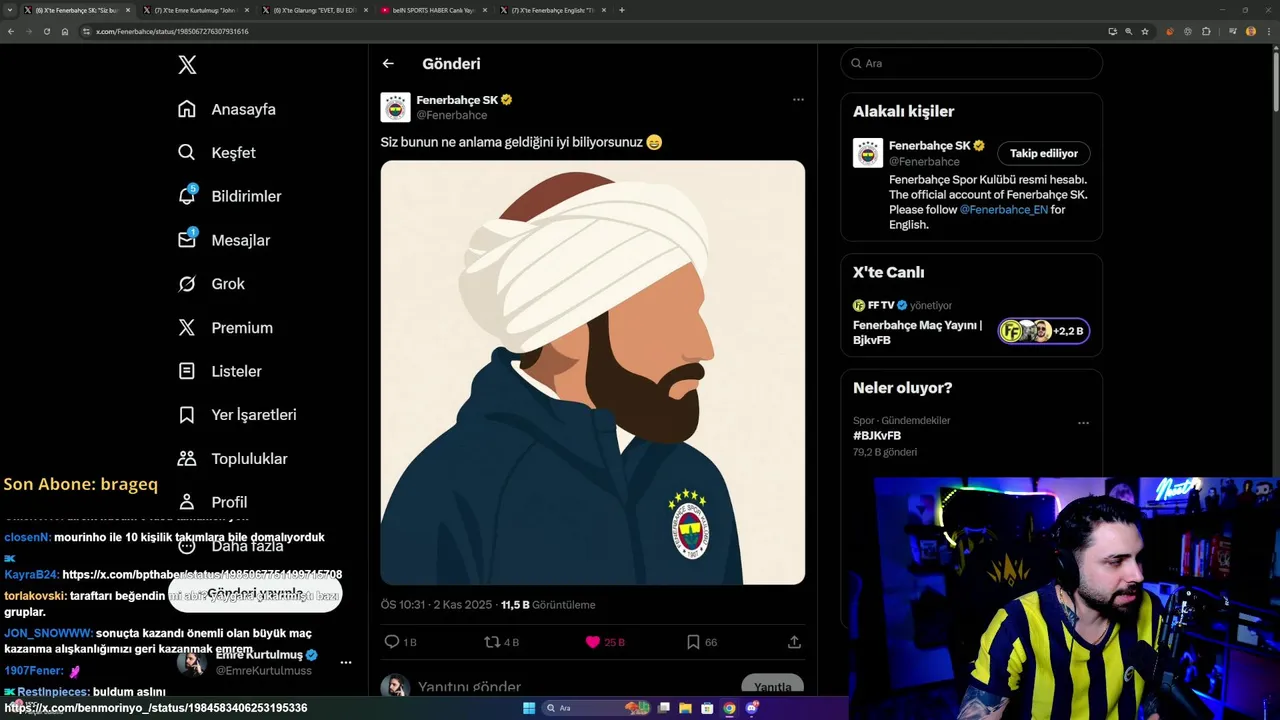Click the back arrow beside Gönderi
This screenshot has width=1280, height=720.
pyautogui.click(x=388, y=64)
